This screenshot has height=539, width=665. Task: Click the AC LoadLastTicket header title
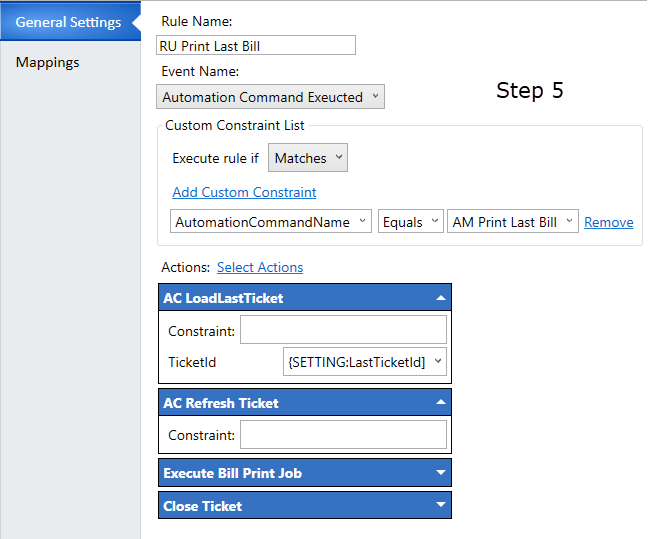pyautogui.click(x=223, y=298)
